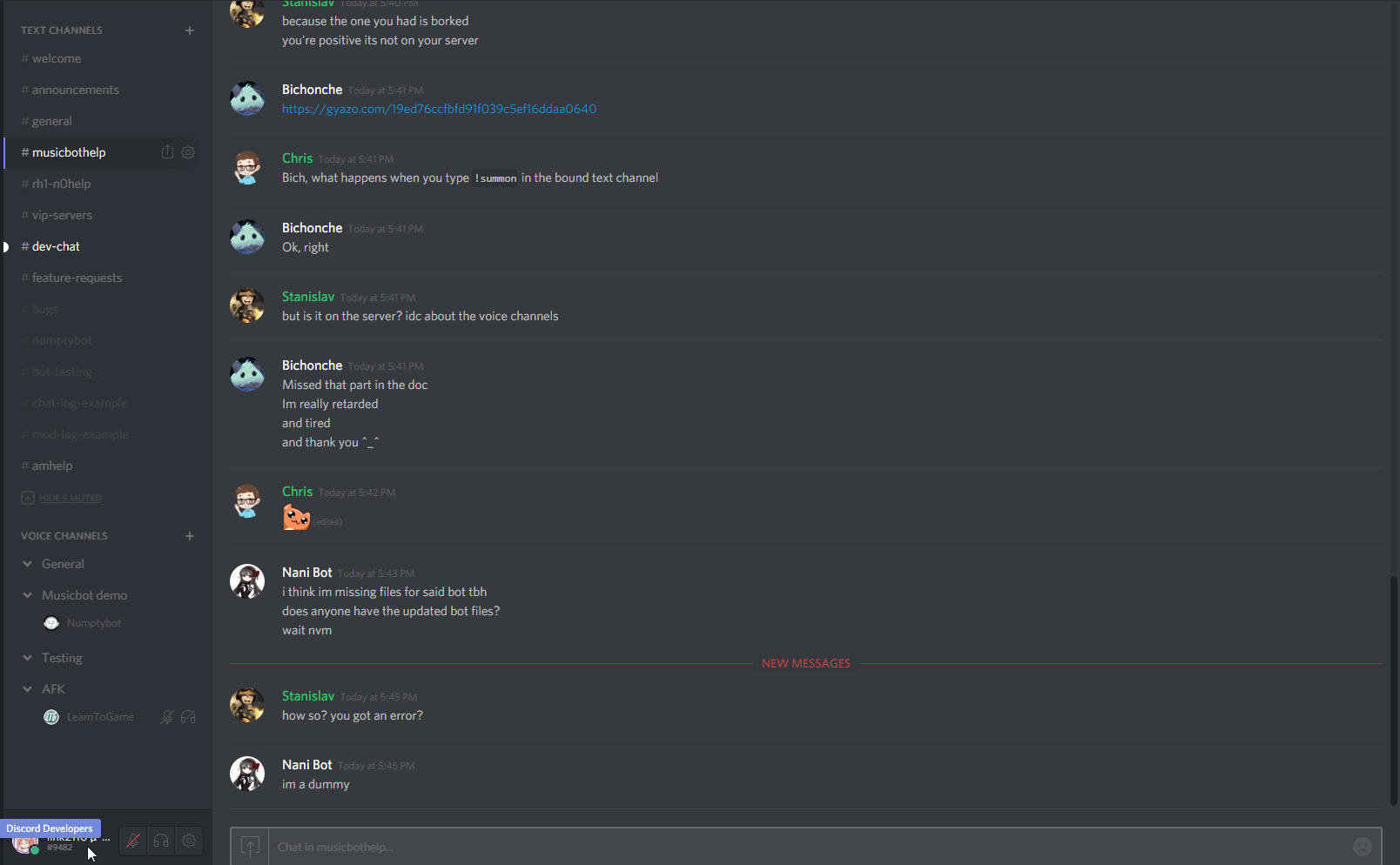Image resolution: width=1400 pixels, height=865 pixels.
Task: Focus the 'Chat in musicbothelp' message field
Action: (801, 847)
